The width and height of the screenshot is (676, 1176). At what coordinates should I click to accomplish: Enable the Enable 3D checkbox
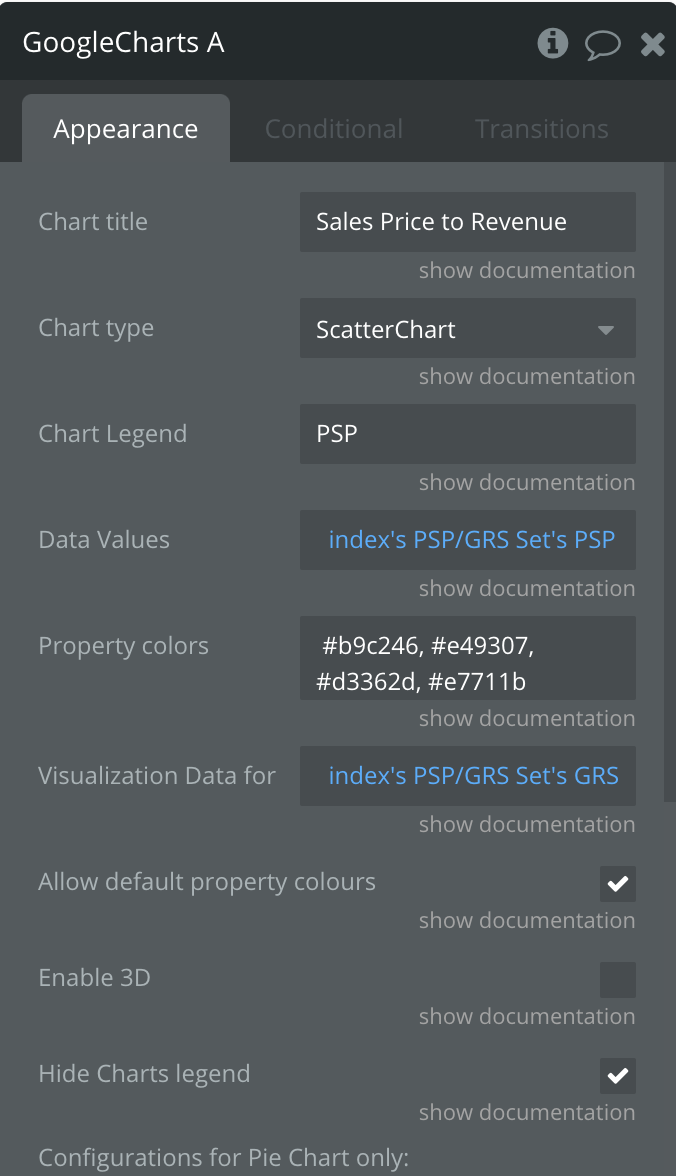[x=617, y=980]
